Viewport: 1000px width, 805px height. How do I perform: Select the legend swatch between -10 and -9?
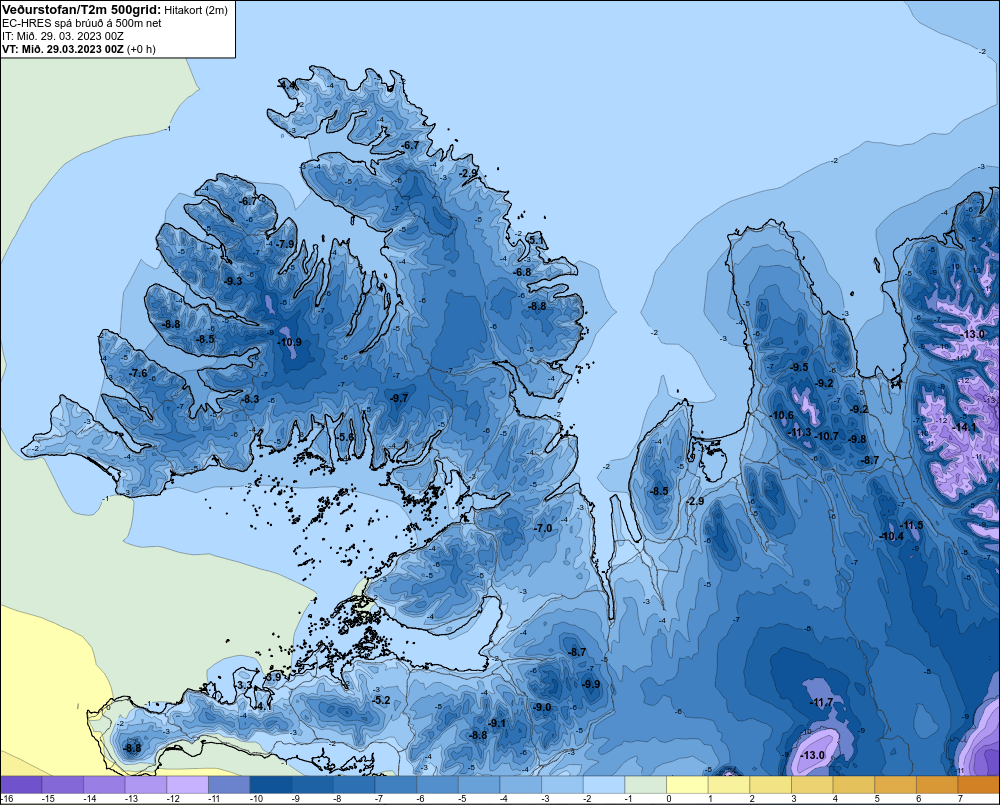[x=270, y=785]
